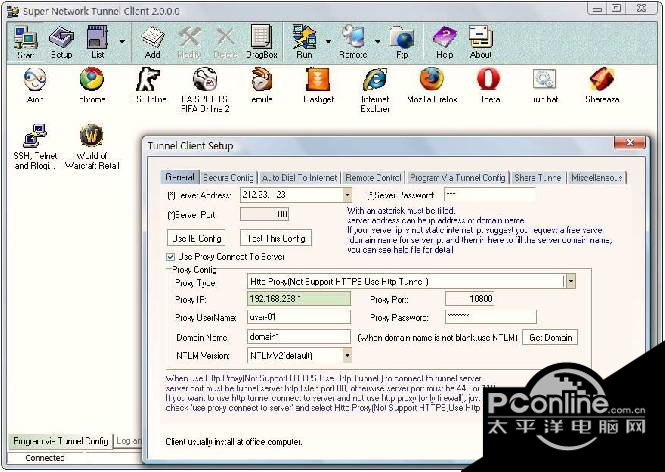This screenshot has height=472, width=665.
Task: Open the Auto Dial To Internet tab
Action: point(299,177)
